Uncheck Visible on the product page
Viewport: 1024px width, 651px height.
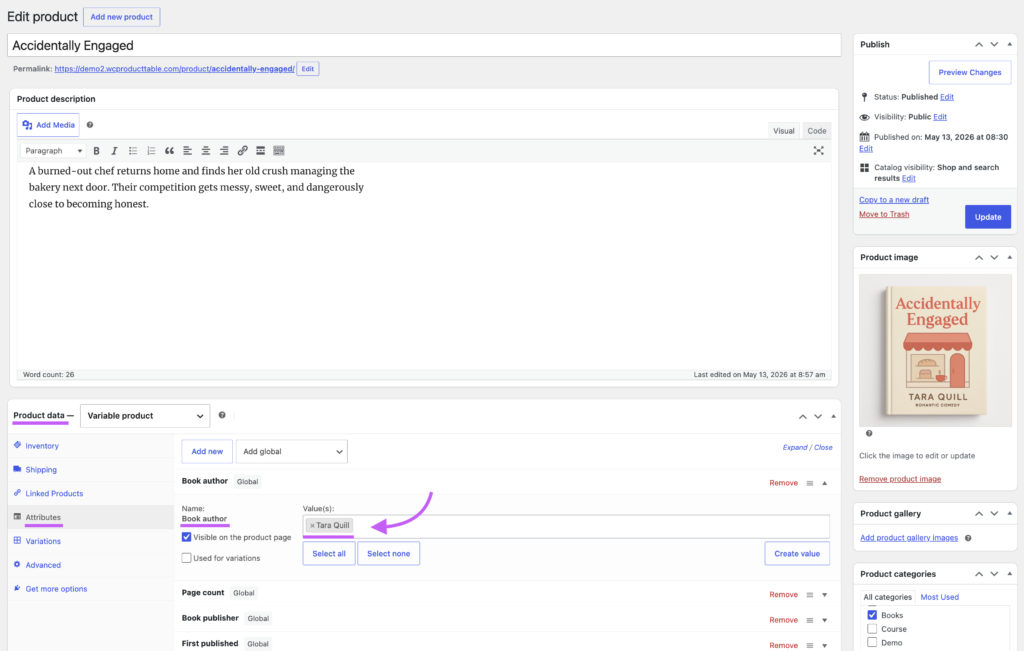coord(187,537)
